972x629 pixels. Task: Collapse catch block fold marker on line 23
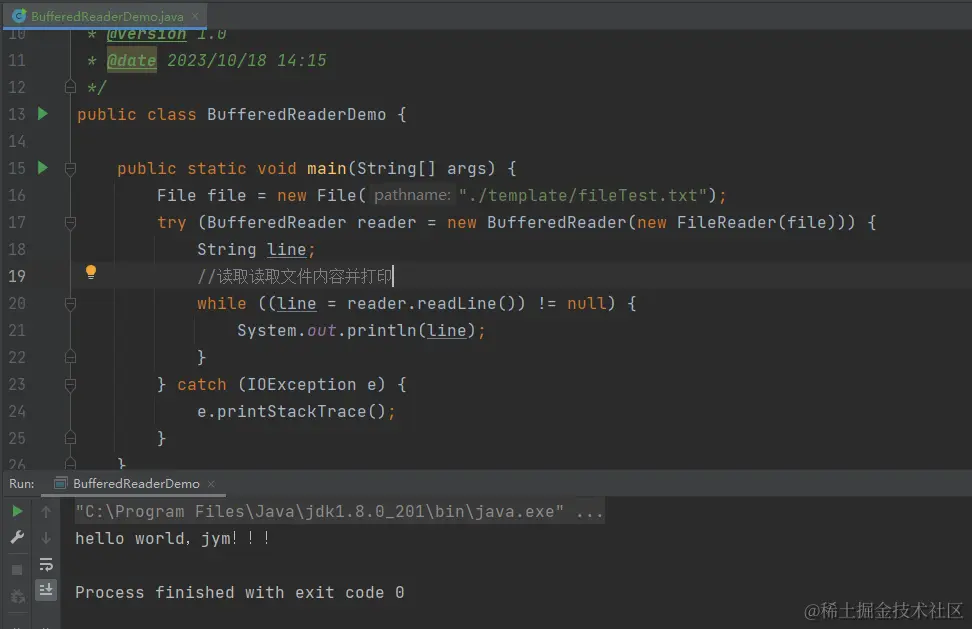70,384
